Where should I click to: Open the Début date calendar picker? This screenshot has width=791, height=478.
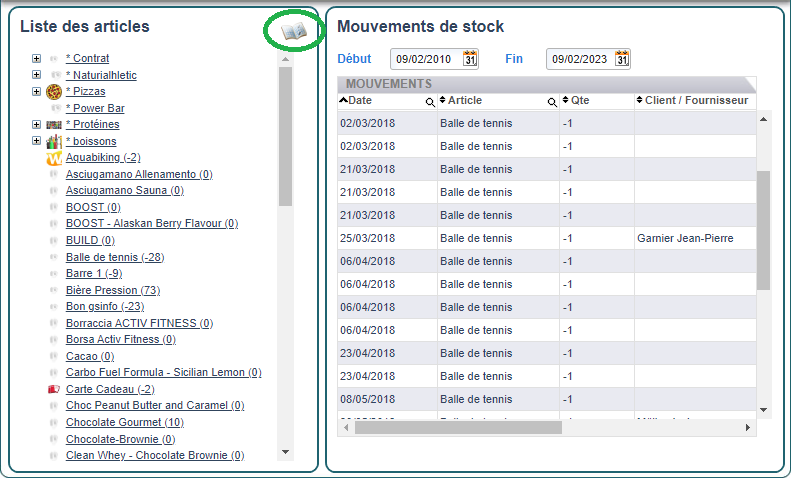470,59
